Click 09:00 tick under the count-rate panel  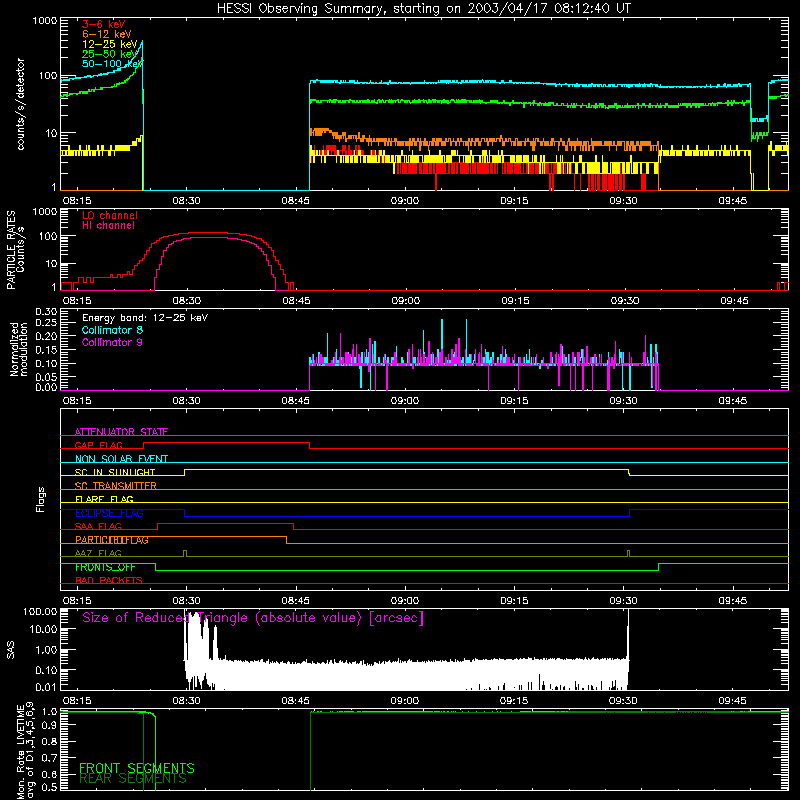[x=405, y=201]
